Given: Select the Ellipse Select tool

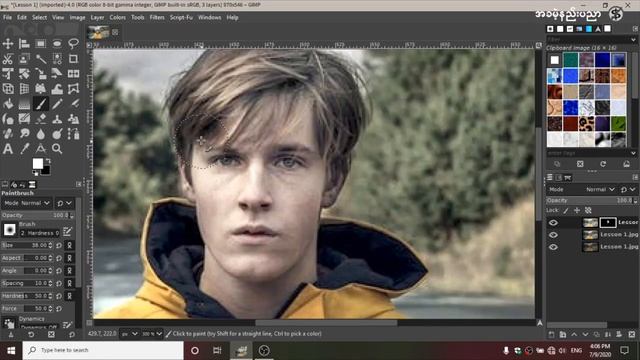Looking at the screenshot, I should (57, 43).
